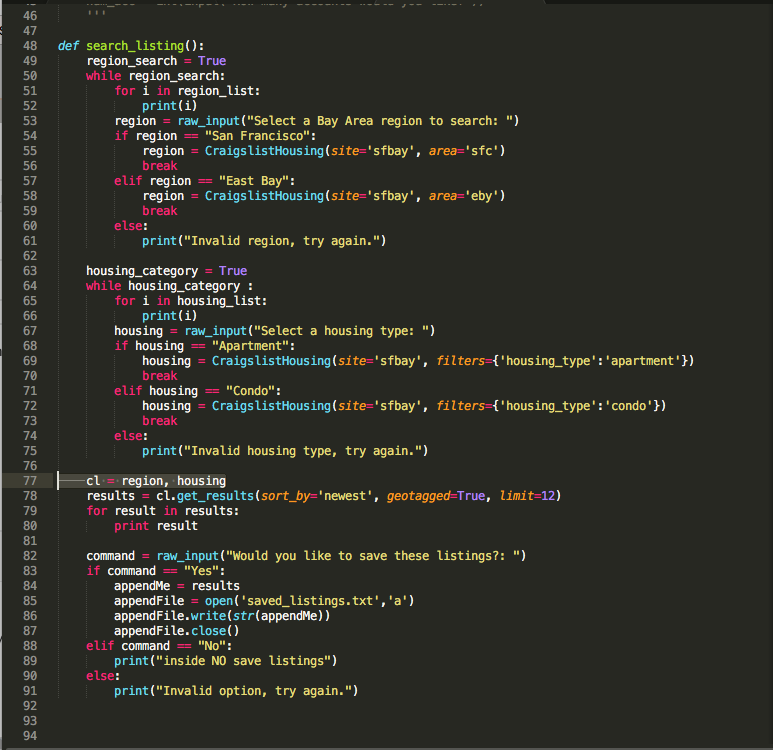Click geotagged=True argument

(436, 496)
